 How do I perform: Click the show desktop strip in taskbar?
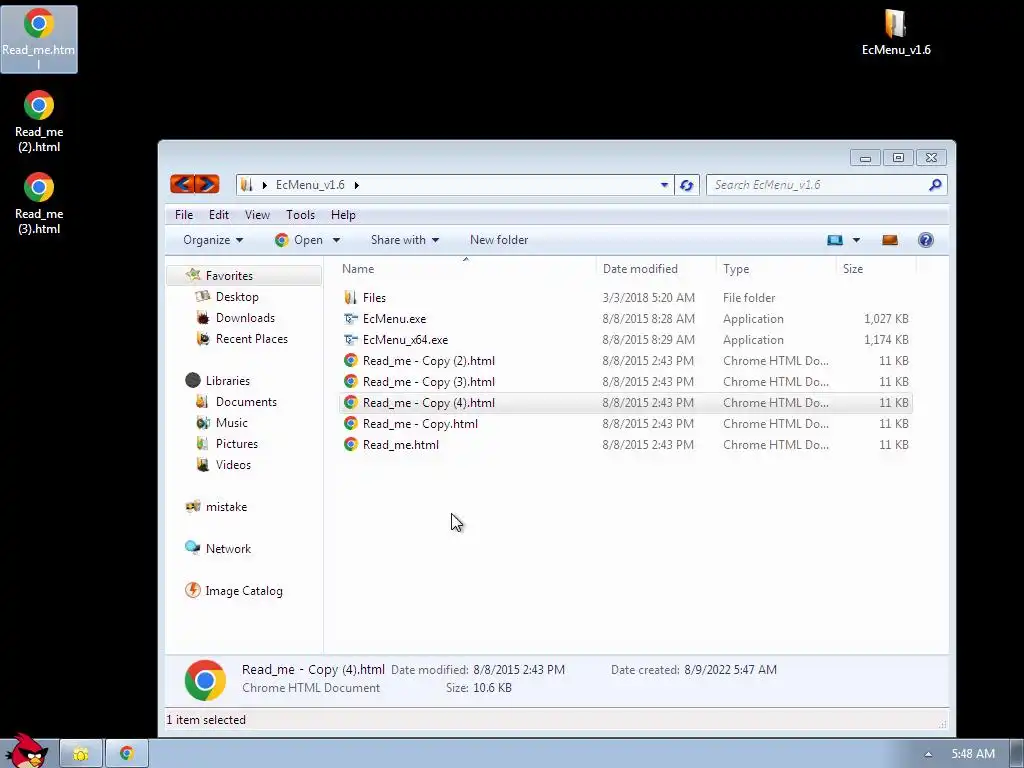[x=1017, y=754]
